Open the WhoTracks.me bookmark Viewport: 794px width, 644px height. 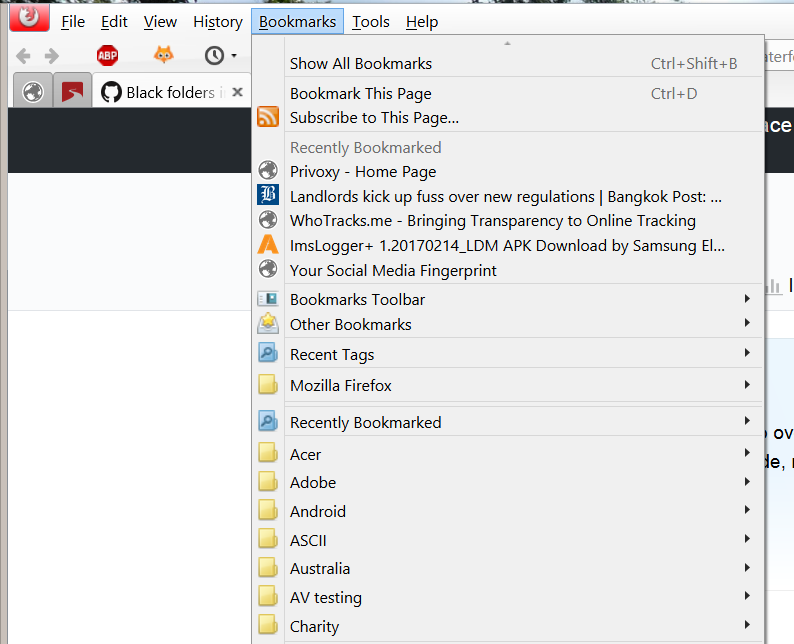pyautogui.click(x=509, y=221)
